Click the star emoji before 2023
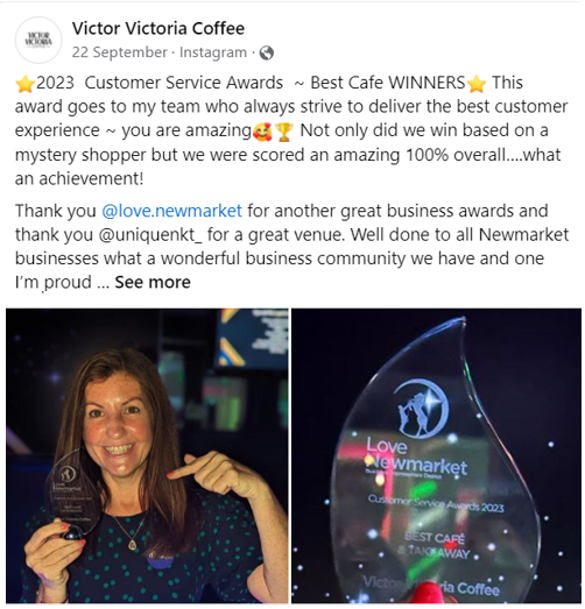 point(25,84)
